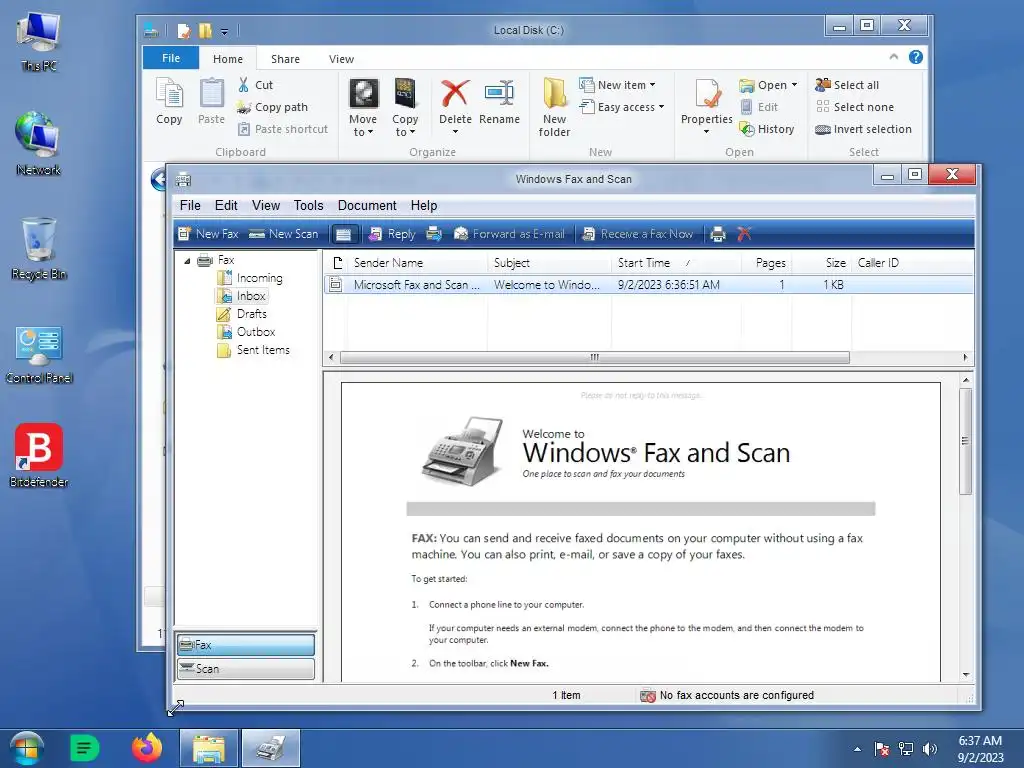Image resolution: width=1024 pixels, height=768 pixels.
Task: Click the Paste icon in Explorer ribbon
Action: pyautogui.click(x=211, y=101)
